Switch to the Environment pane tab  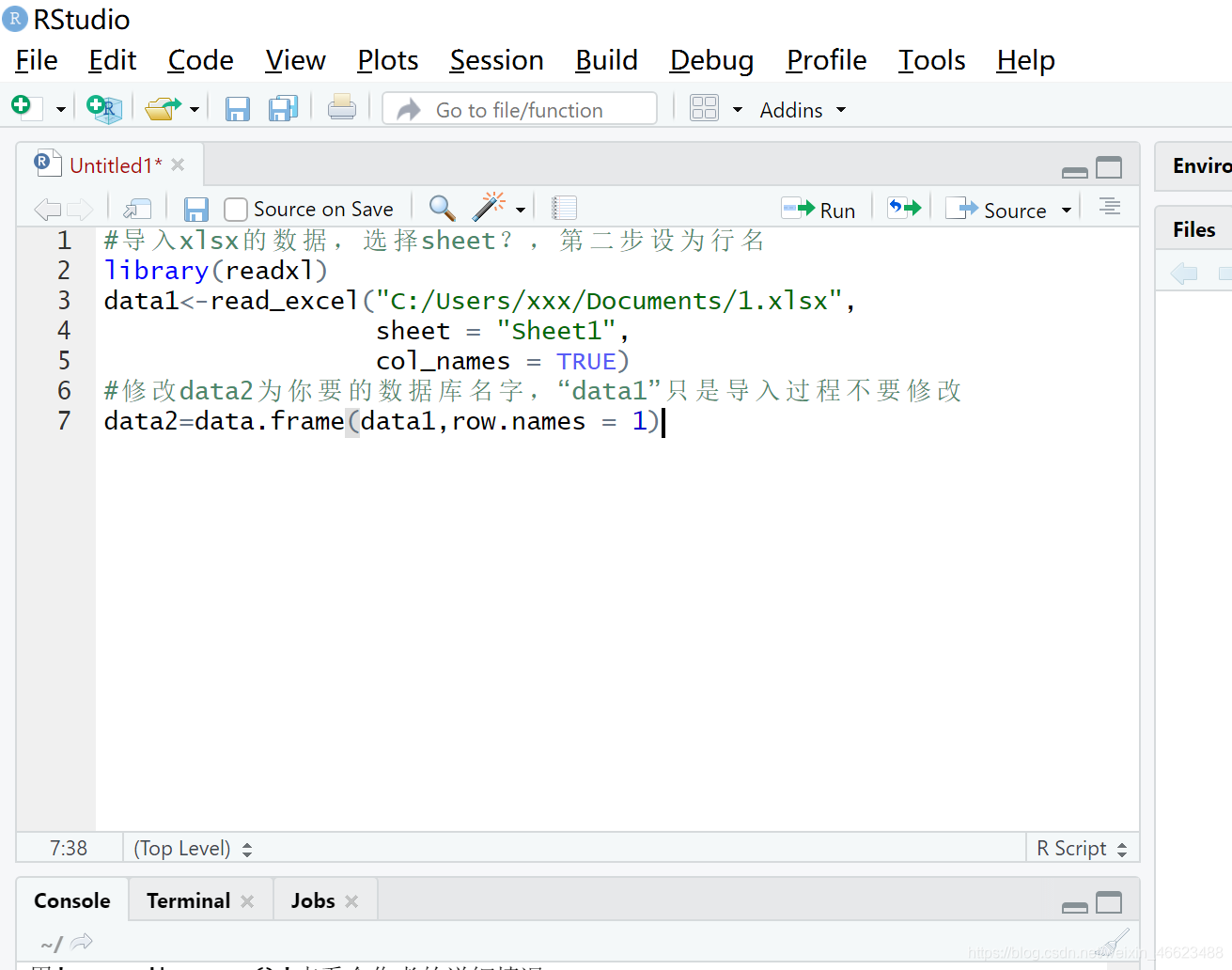[1202, 165]
